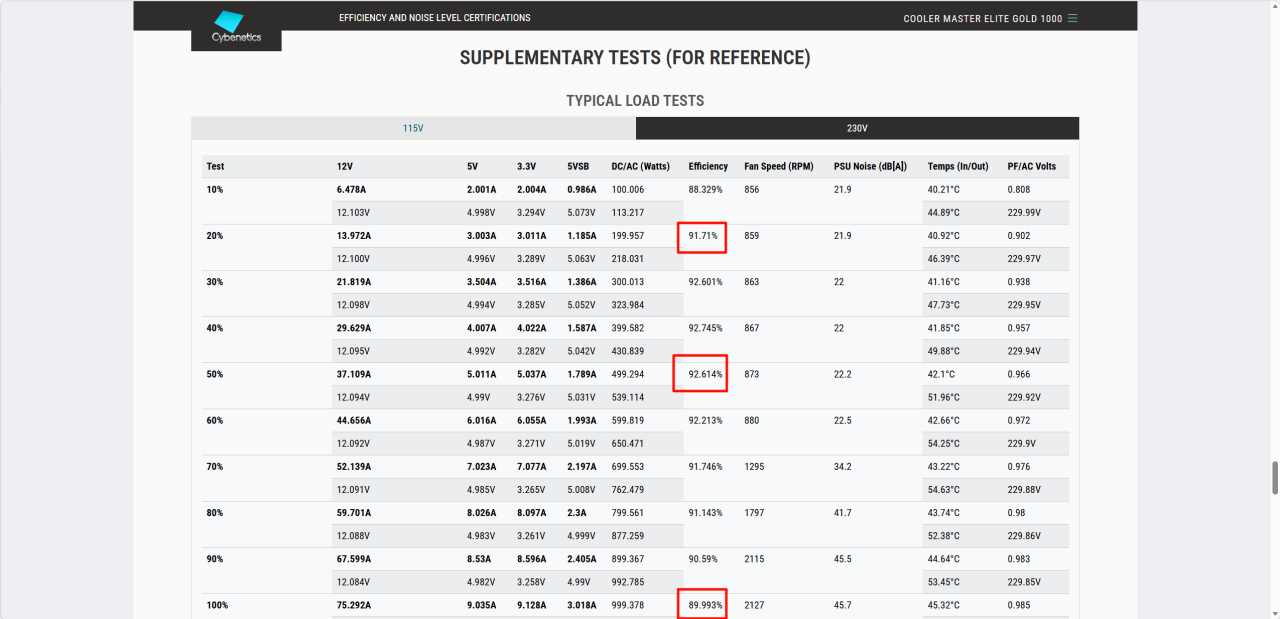Click the Cybenetics logo
Screen dimensions: 1280x619
tap(236, 27)
